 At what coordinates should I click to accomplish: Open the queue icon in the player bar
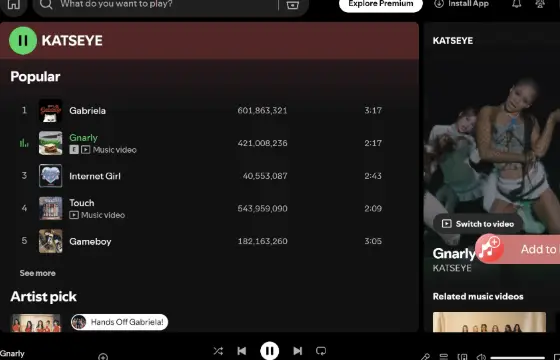pos(444,356)
